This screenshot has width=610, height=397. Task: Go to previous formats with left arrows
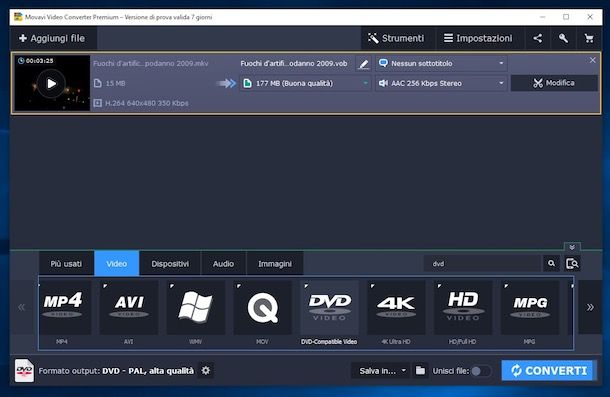click(x=21, y=307)
